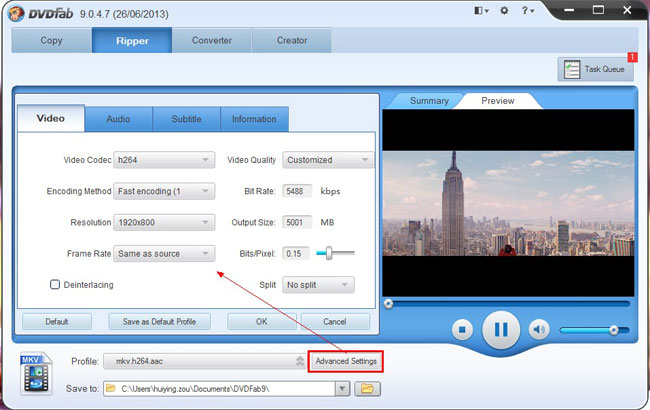
Task: Open the Task Queue list
Action: click(x=596, y=69)
